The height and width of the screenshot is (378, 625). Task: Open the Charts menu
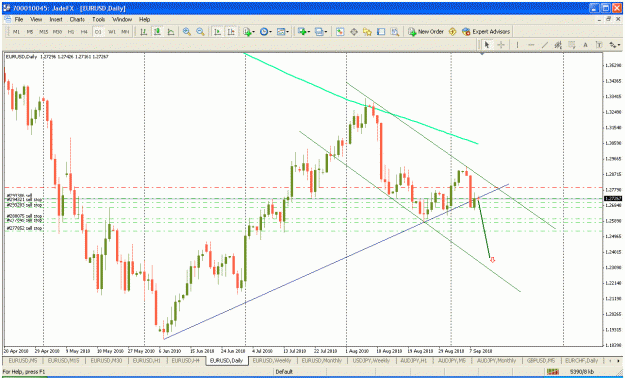point(77,19)
